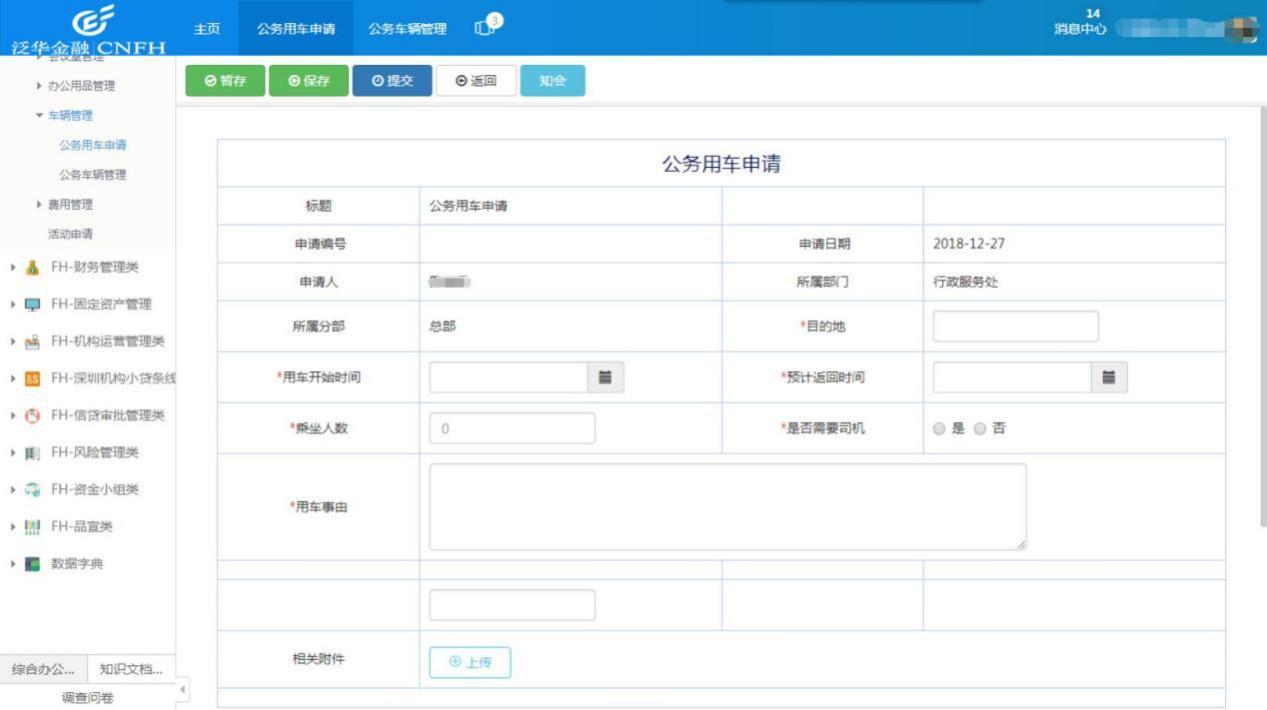Click the 上传 attachment upload button

click(x=469, y=661)
